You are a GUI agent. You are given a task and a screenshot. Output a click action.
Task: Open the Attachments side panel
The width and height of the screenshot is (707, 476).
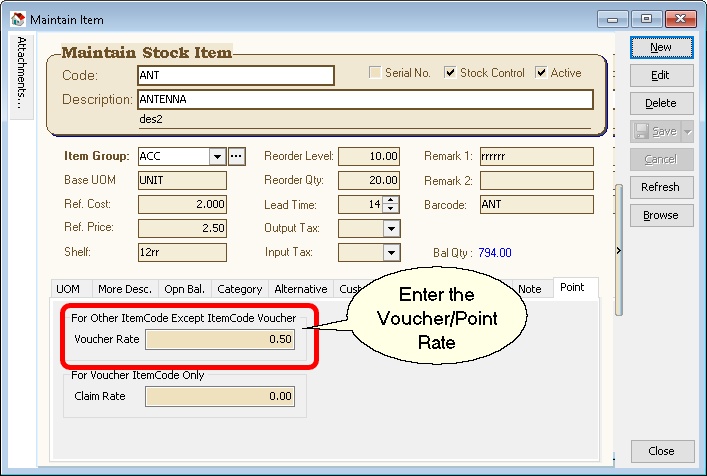22,72
